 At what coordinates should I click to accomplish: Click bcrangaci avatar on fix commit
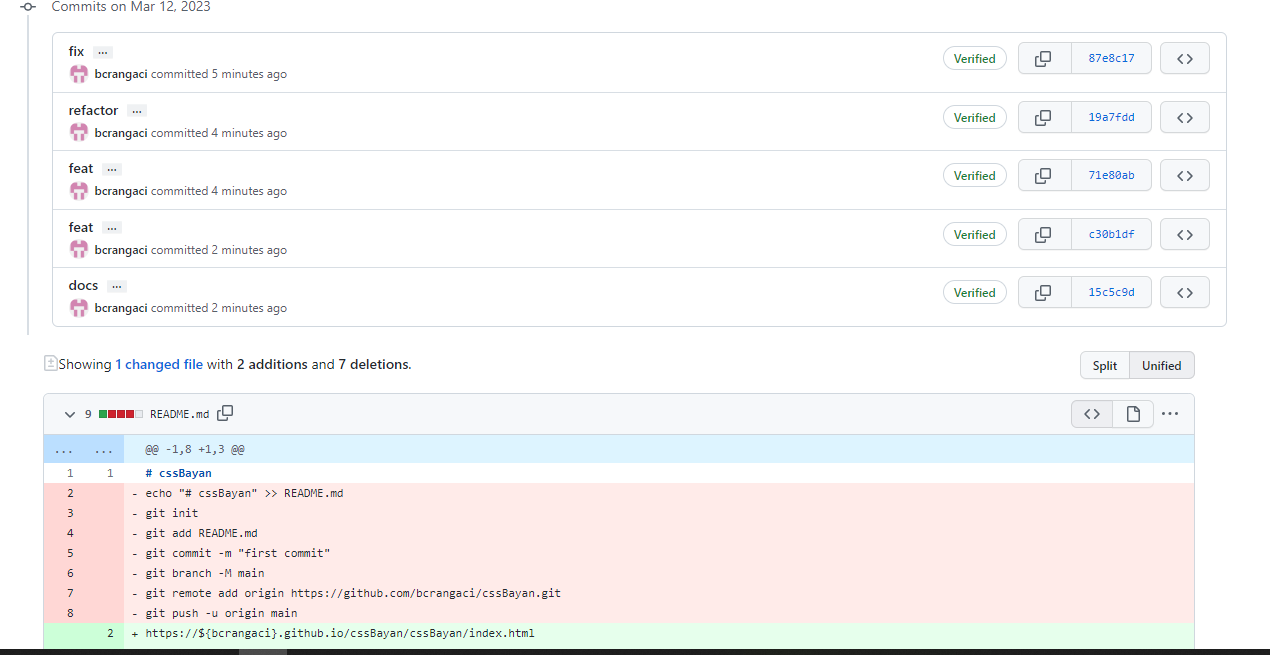point(79,73)
